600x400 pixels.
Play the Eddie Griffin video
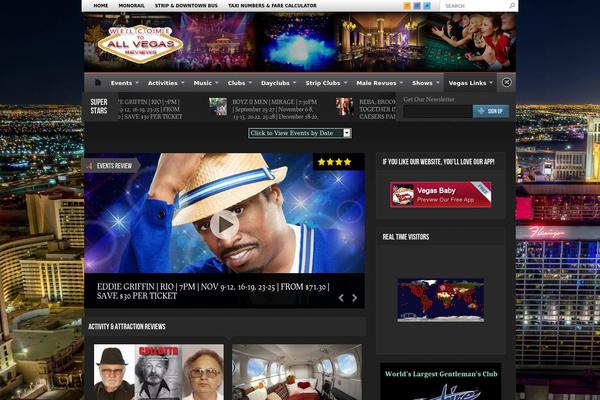click(x=224, y=224)
